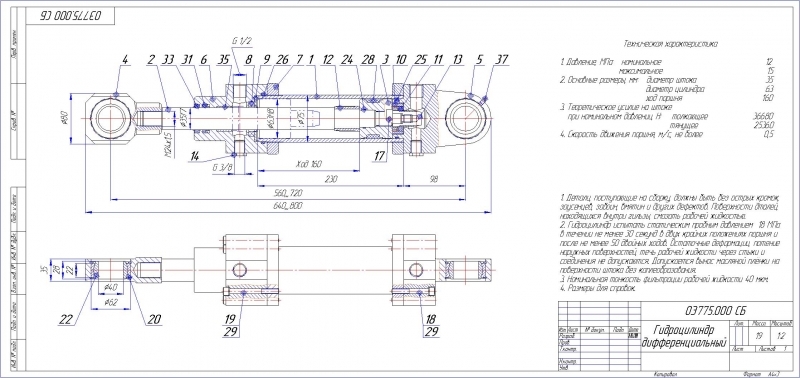The image size is (800, 378).
Task: Select the callout label 37
Action: point(502,60)
